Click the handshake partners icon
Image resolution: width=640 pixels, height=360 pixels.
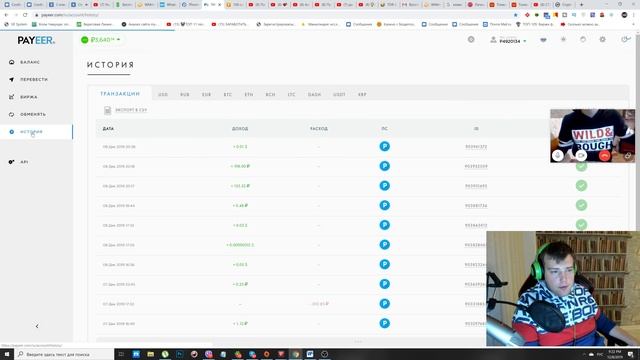[x=543, y=40]
